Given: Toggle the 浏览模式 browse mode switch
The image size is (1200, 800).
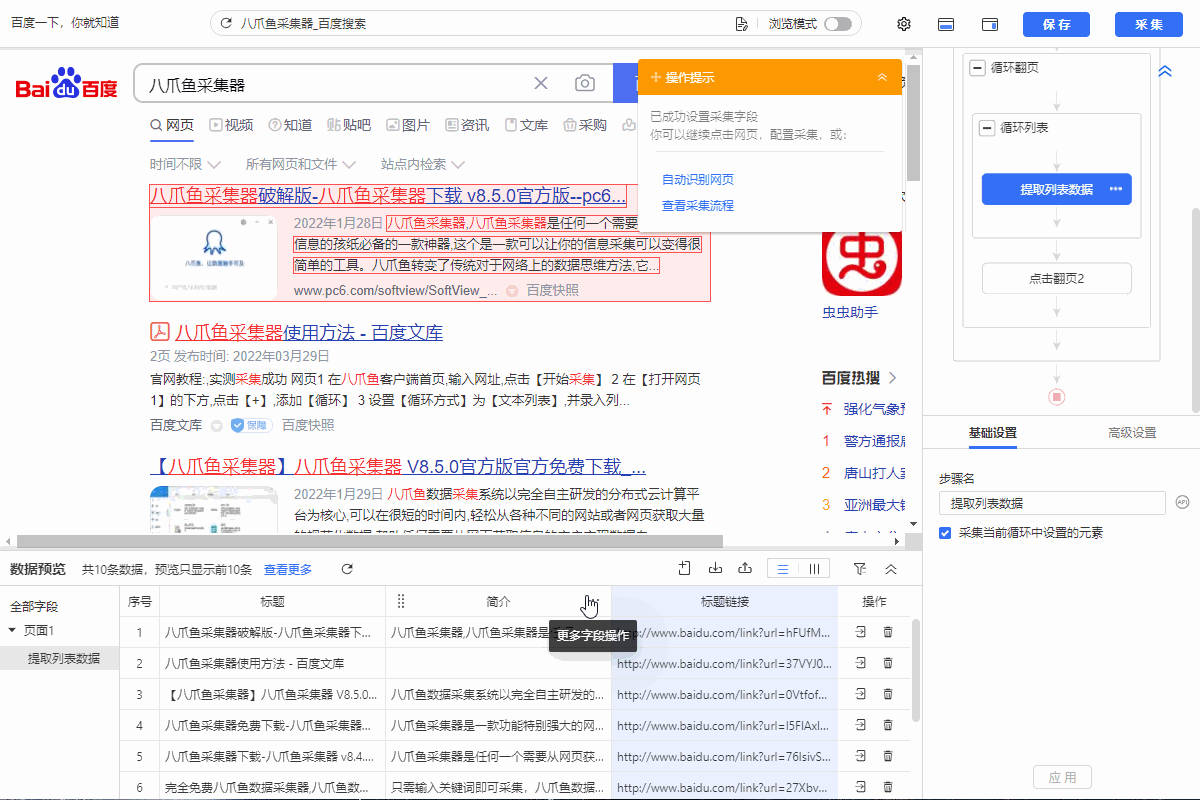Looking at the screenshot, I should (838, 24).
